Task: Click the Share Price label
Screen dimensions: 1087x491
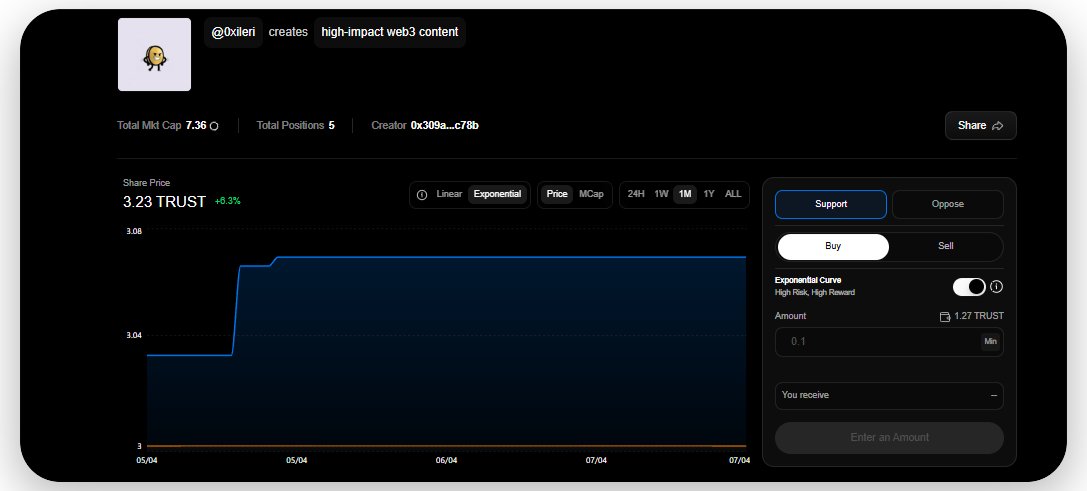Action: point(146,183)
